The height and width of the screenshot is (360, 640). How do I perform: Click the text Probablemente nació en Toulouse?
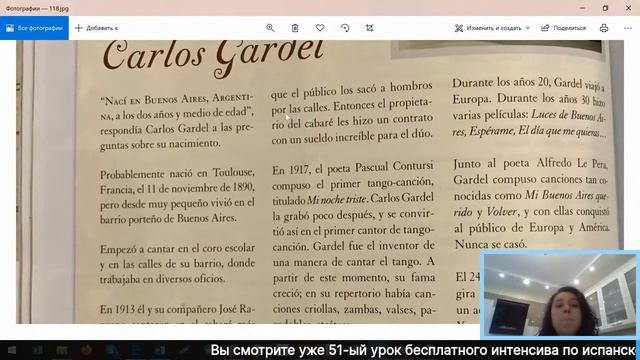pos(177,173)
